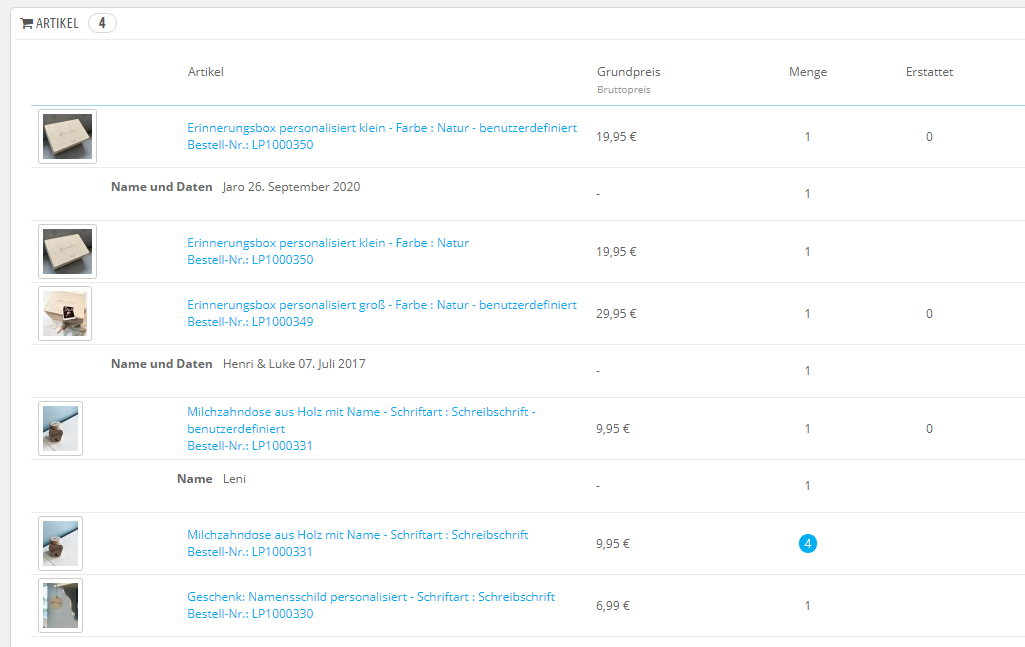Click the Menge column header

coord(807,72)
